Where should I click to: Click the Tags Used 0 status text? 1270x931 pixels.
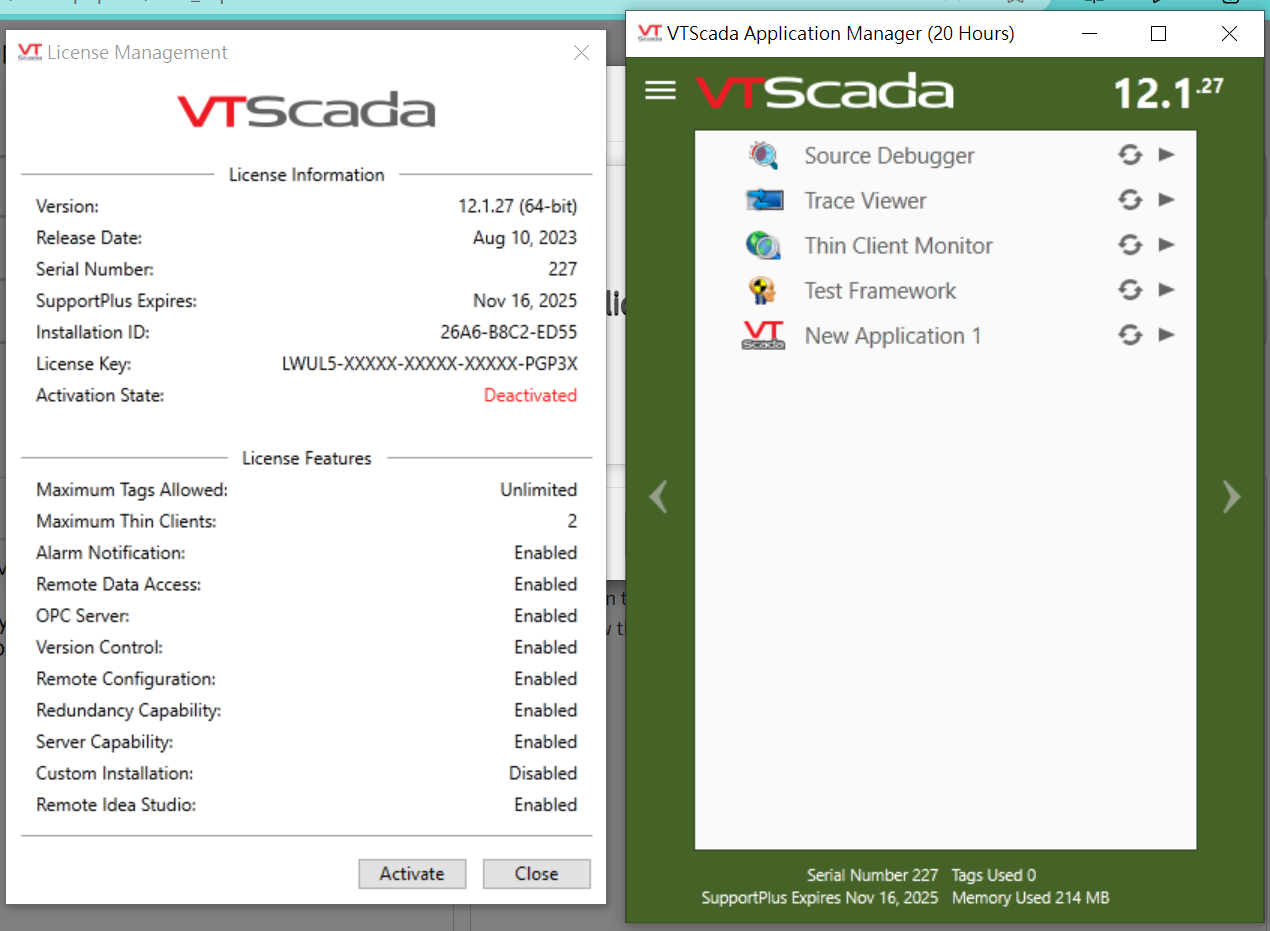tap(994, 875)
